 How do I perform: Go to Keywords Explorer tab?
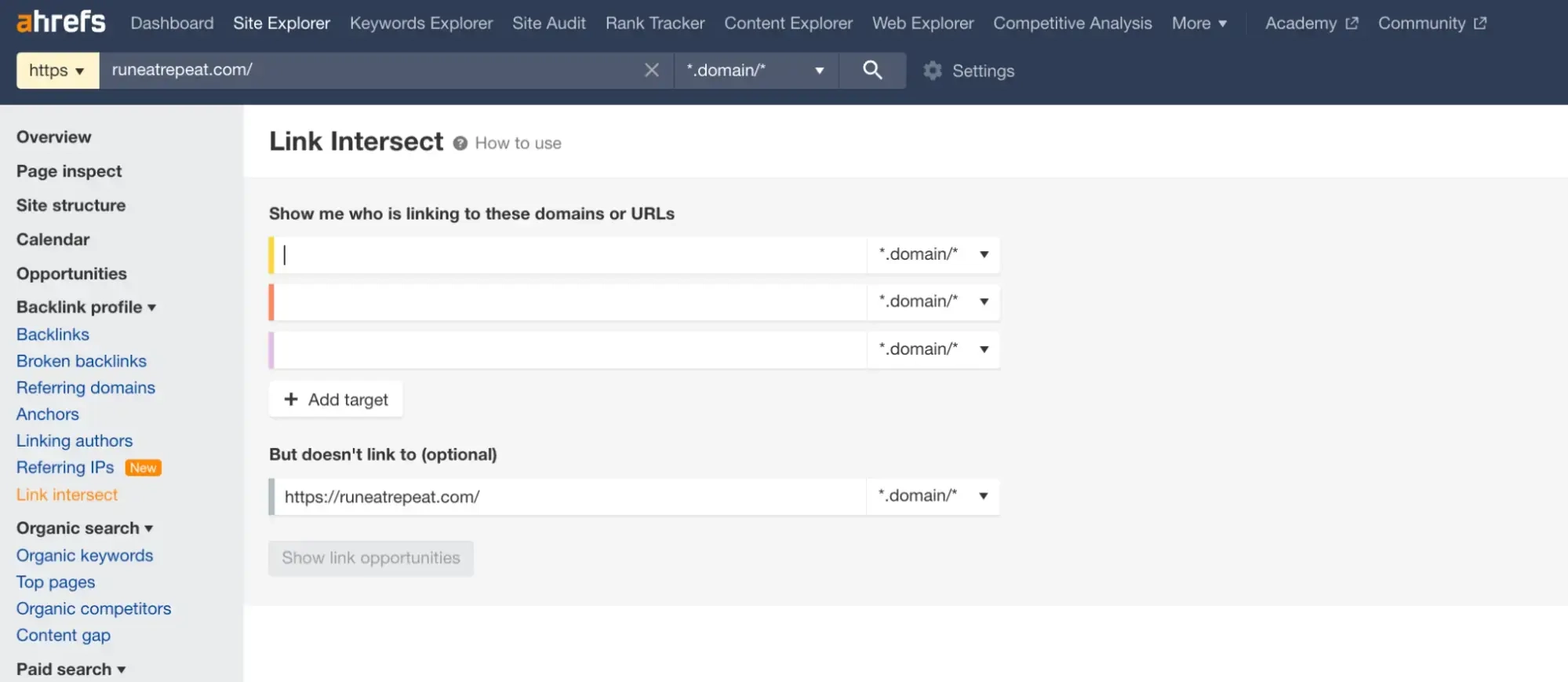421,24
